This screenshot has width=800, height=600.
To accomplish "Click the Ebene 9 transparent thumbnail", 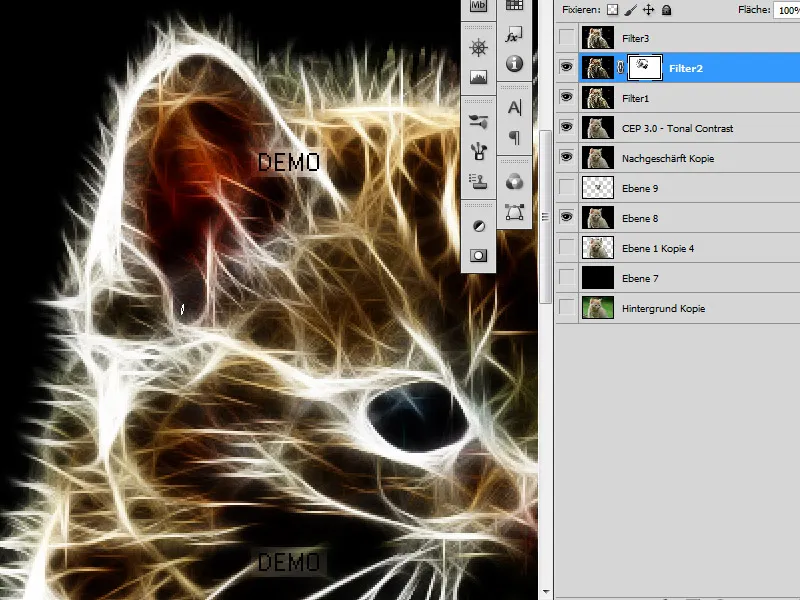I will (x=597, y=187).
